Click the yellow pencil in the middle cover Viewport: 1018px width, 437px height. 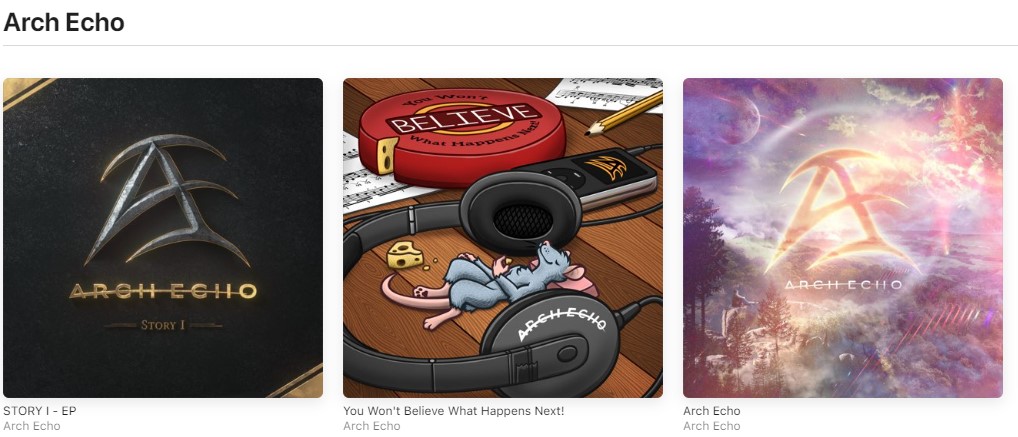tap(623, 113)
